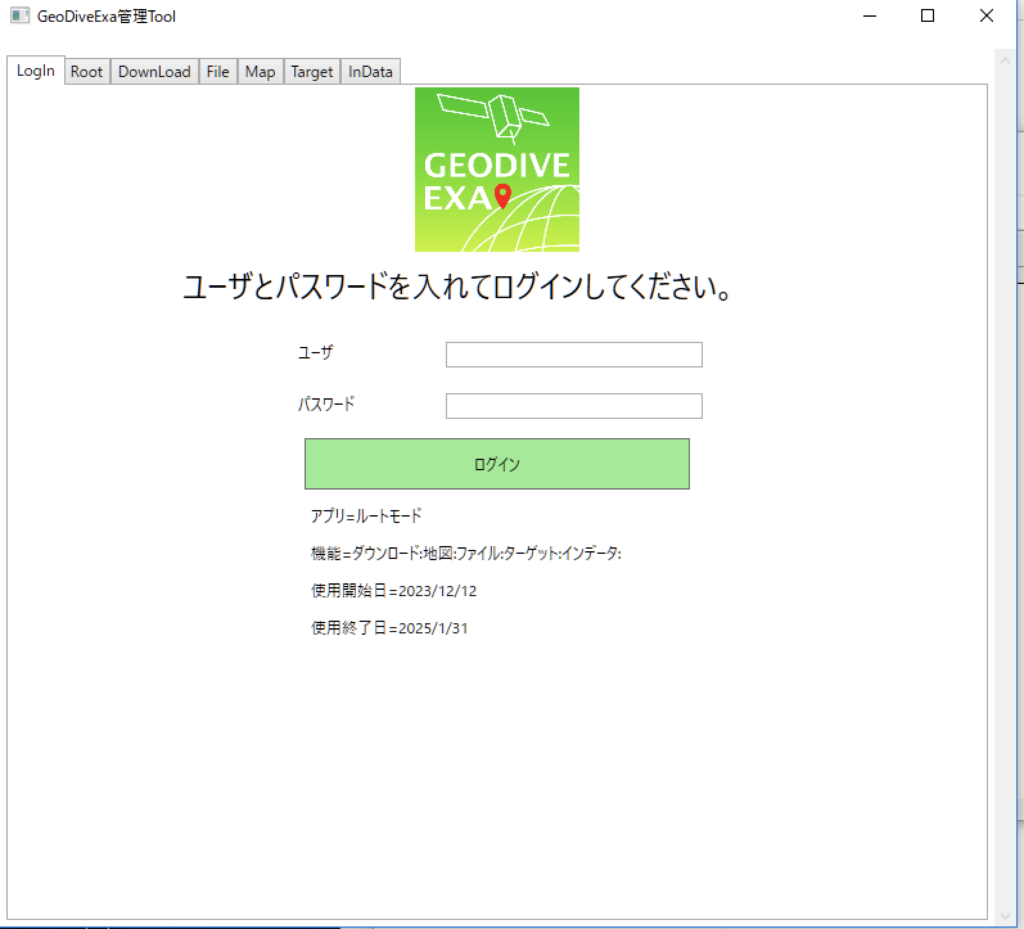
Task: Switch to the InData tab
Action: pyautogui.click(x=370, y=72)
